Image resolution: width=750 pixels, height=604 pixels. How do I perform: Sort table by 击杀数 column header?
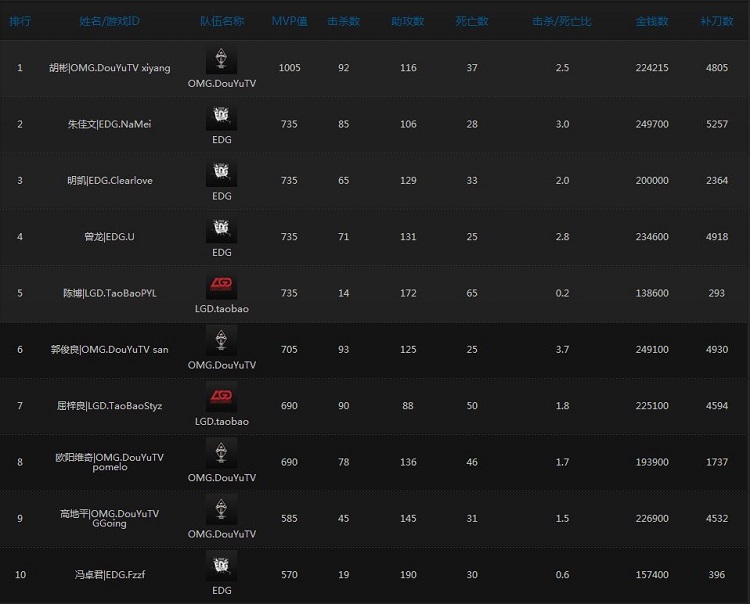pyautogui.click(x=344, y=21)
